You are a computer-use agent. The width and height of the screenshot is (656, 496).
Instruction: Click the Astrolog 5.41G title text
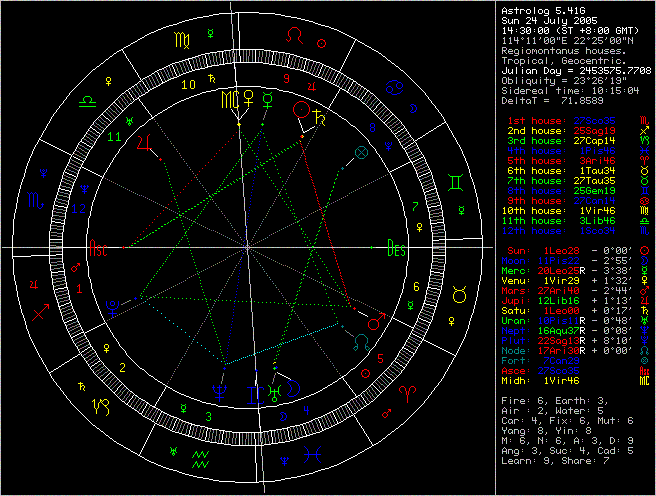point(543,10)
